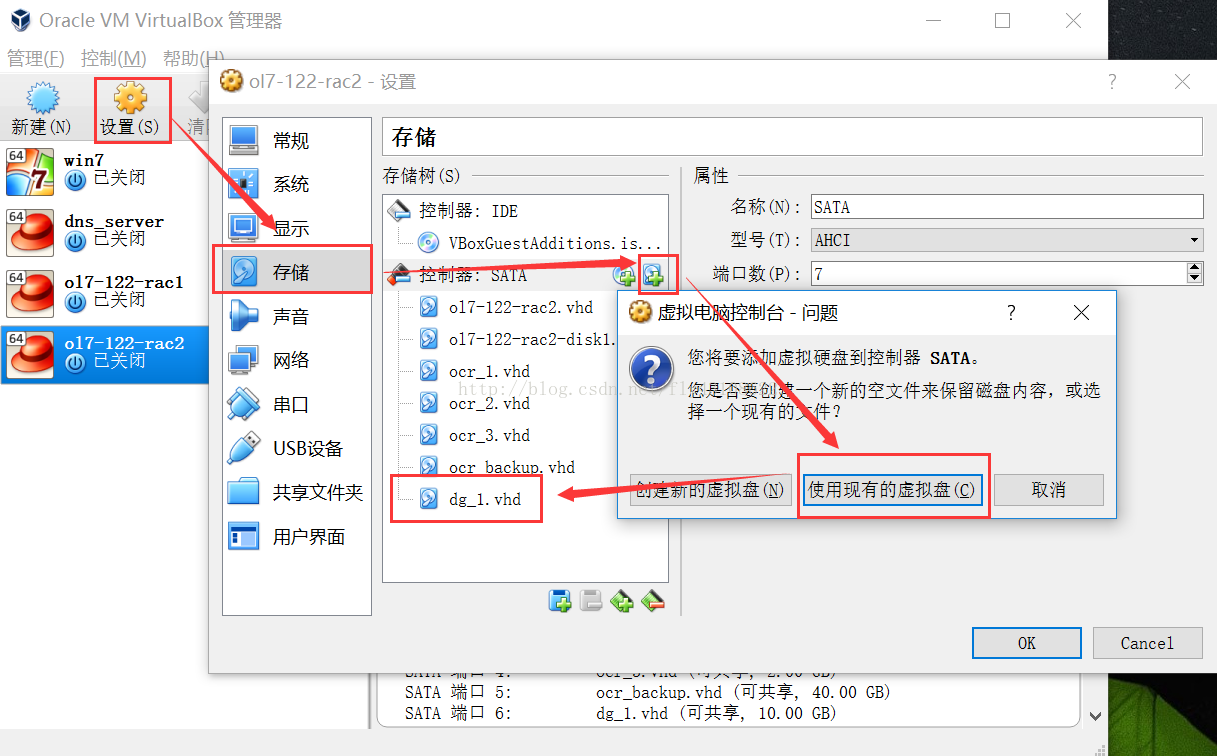Click the help question mark in settings title bar
This screenshot has height=756, width=1217.
pyautogui.click(x=1112, y=82)
